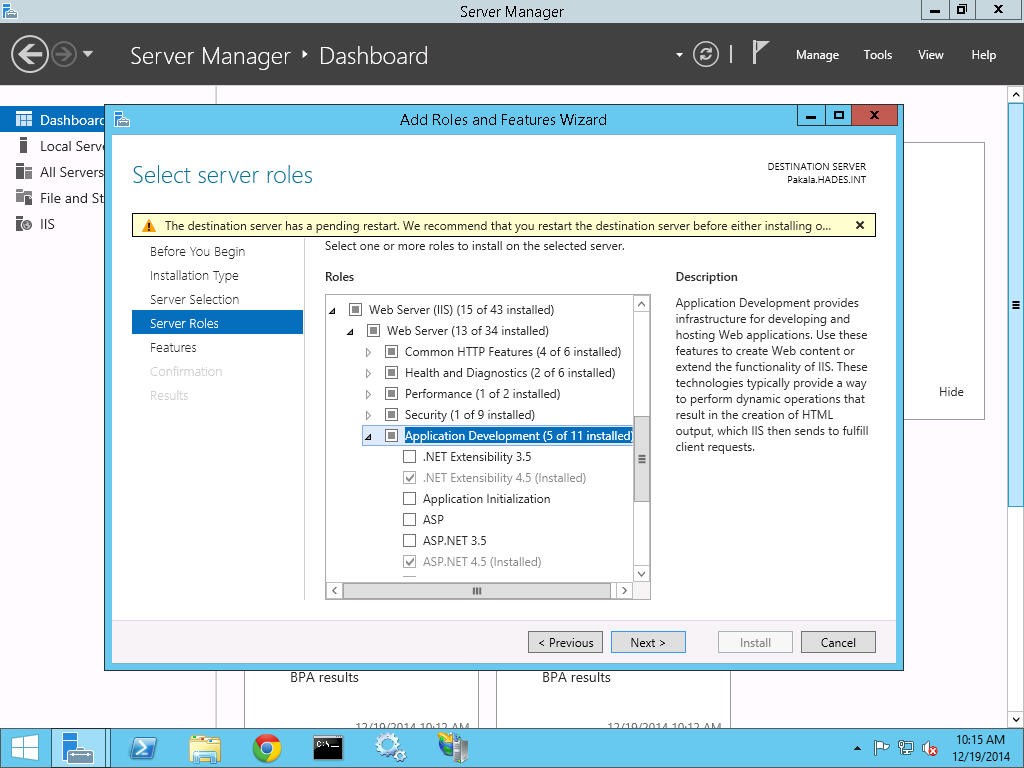Expand Health and Diagnostics node
This screenshot has height=768, width=1024.
pos(368,374)
